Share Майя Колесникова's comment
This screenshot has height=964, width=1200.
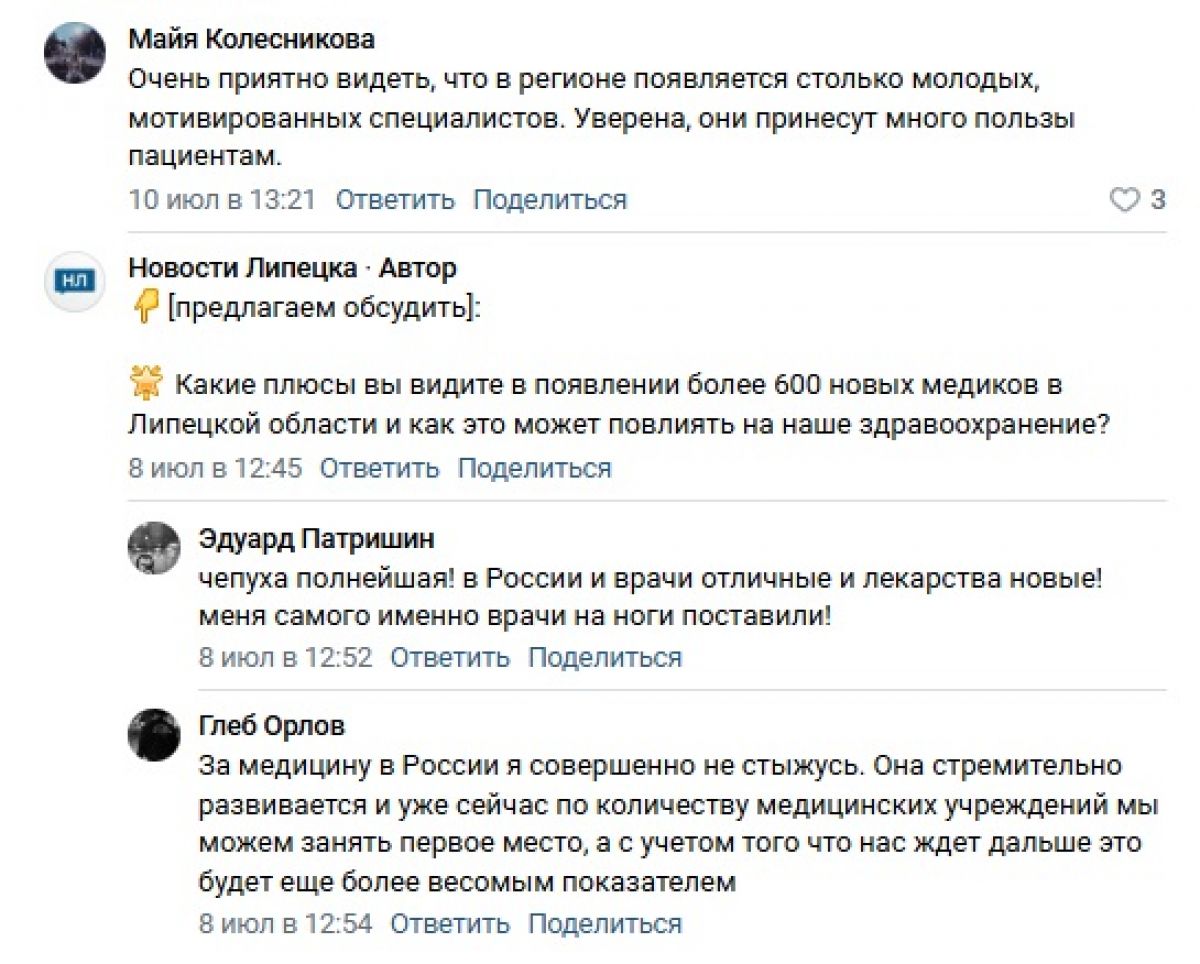point(550,200)
